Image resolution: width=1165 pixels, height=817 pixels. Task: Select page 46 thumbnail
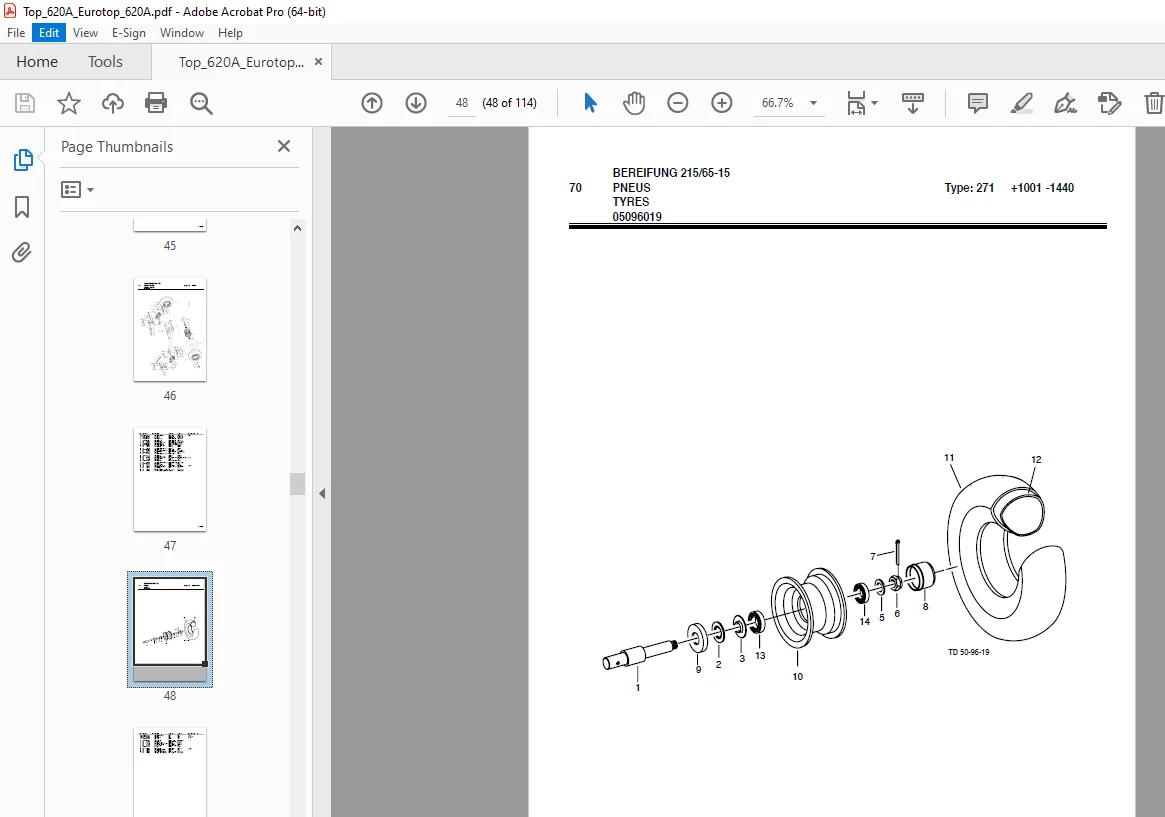pyautogui.click(x=170, y=330)
